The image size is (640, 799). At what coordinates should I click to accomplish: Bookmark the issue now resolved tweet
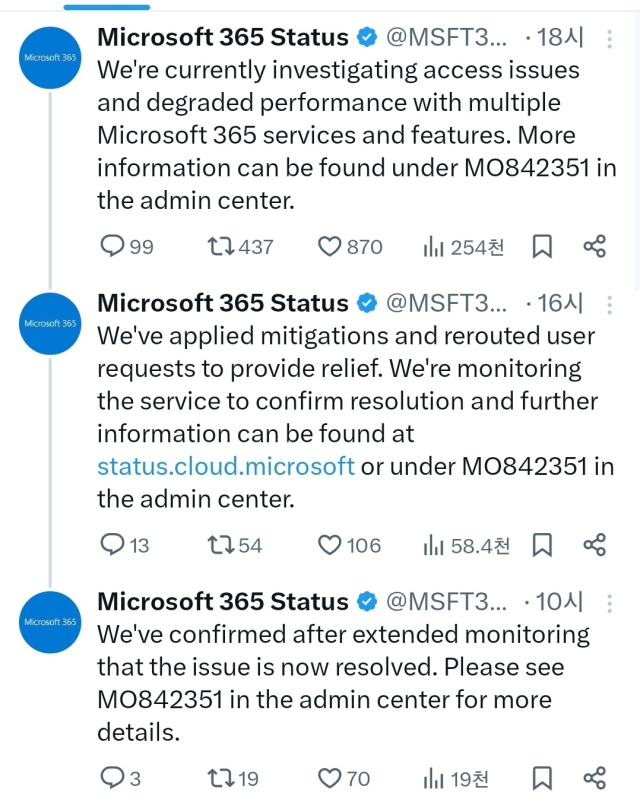click(541, 778)
